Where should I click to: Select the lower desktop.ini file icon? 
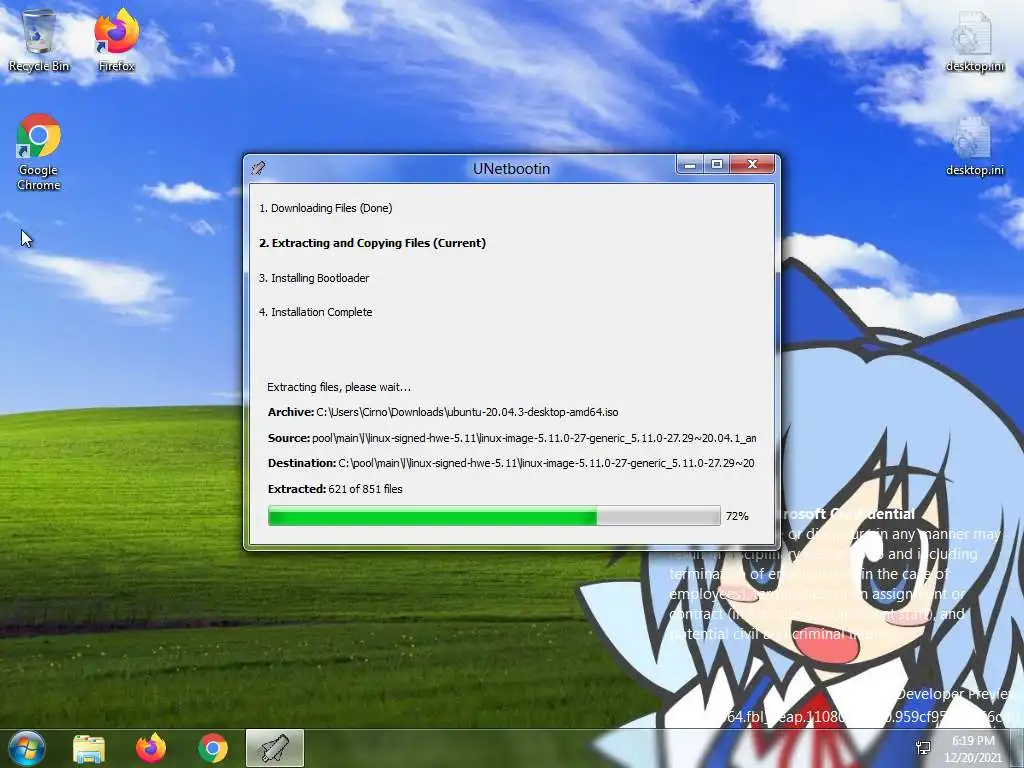point(974,146)
